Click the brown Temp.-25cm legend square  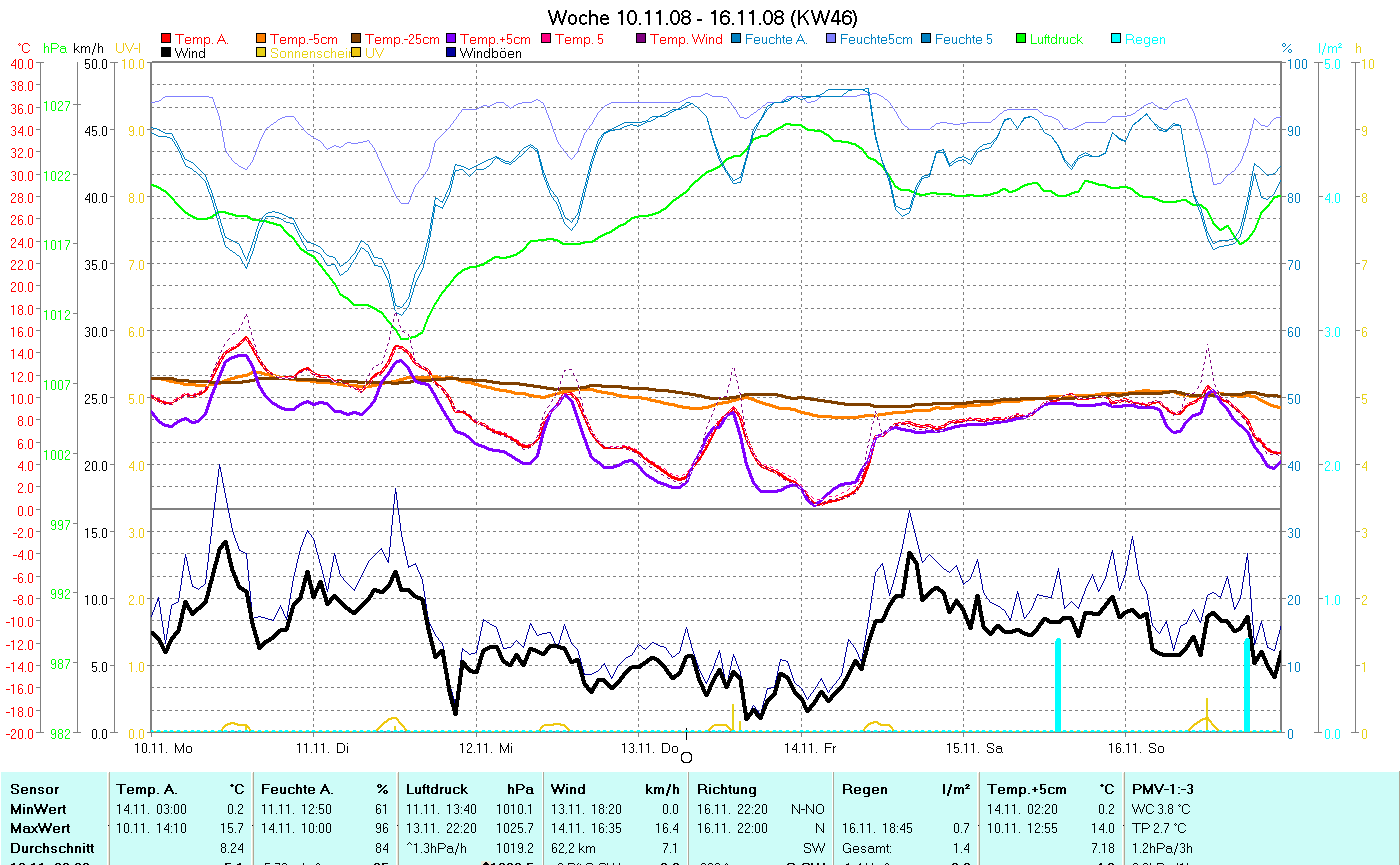click(x=356, y=39)
